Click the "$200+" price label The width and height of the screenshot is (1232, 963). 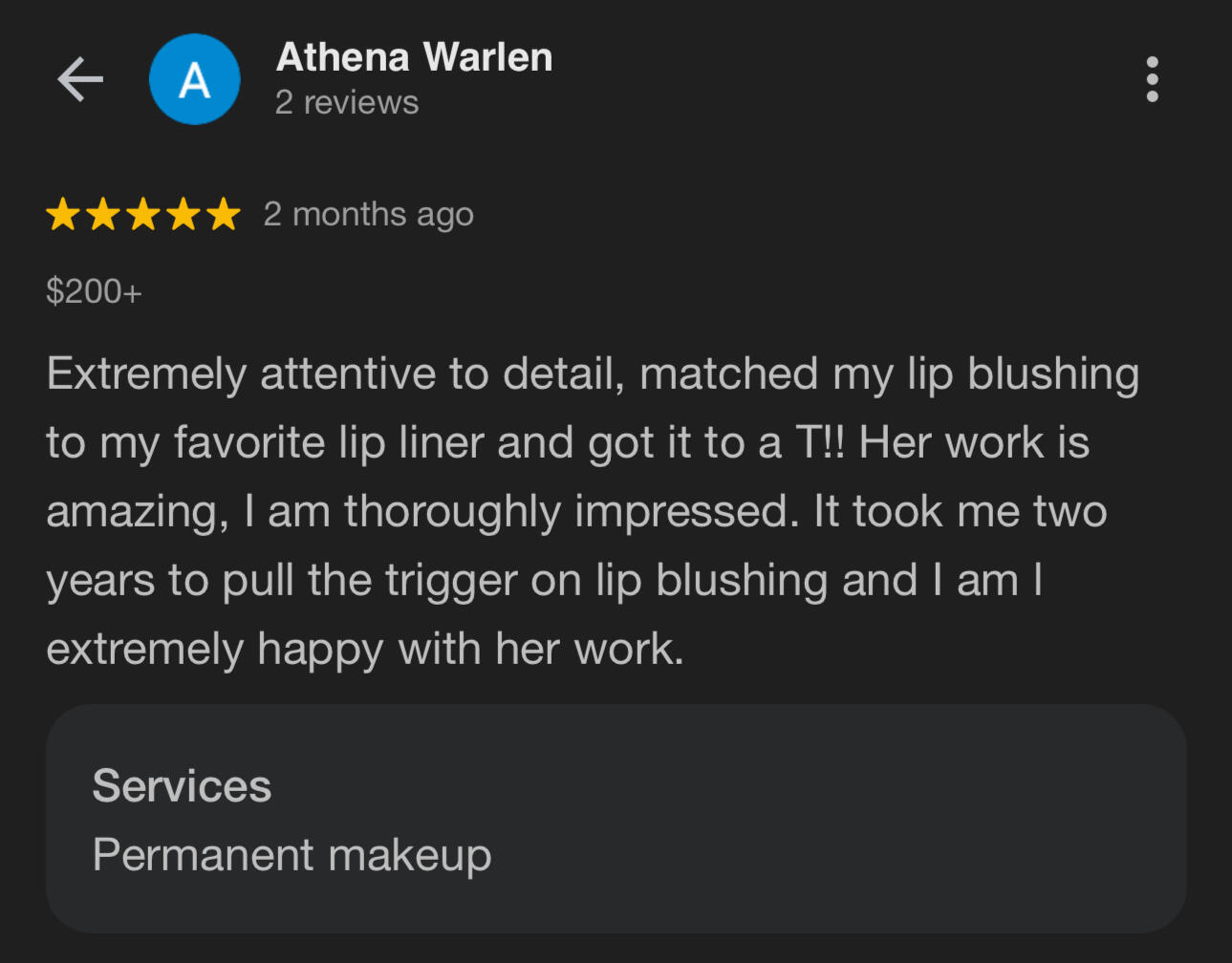click(x=93, y=289)
